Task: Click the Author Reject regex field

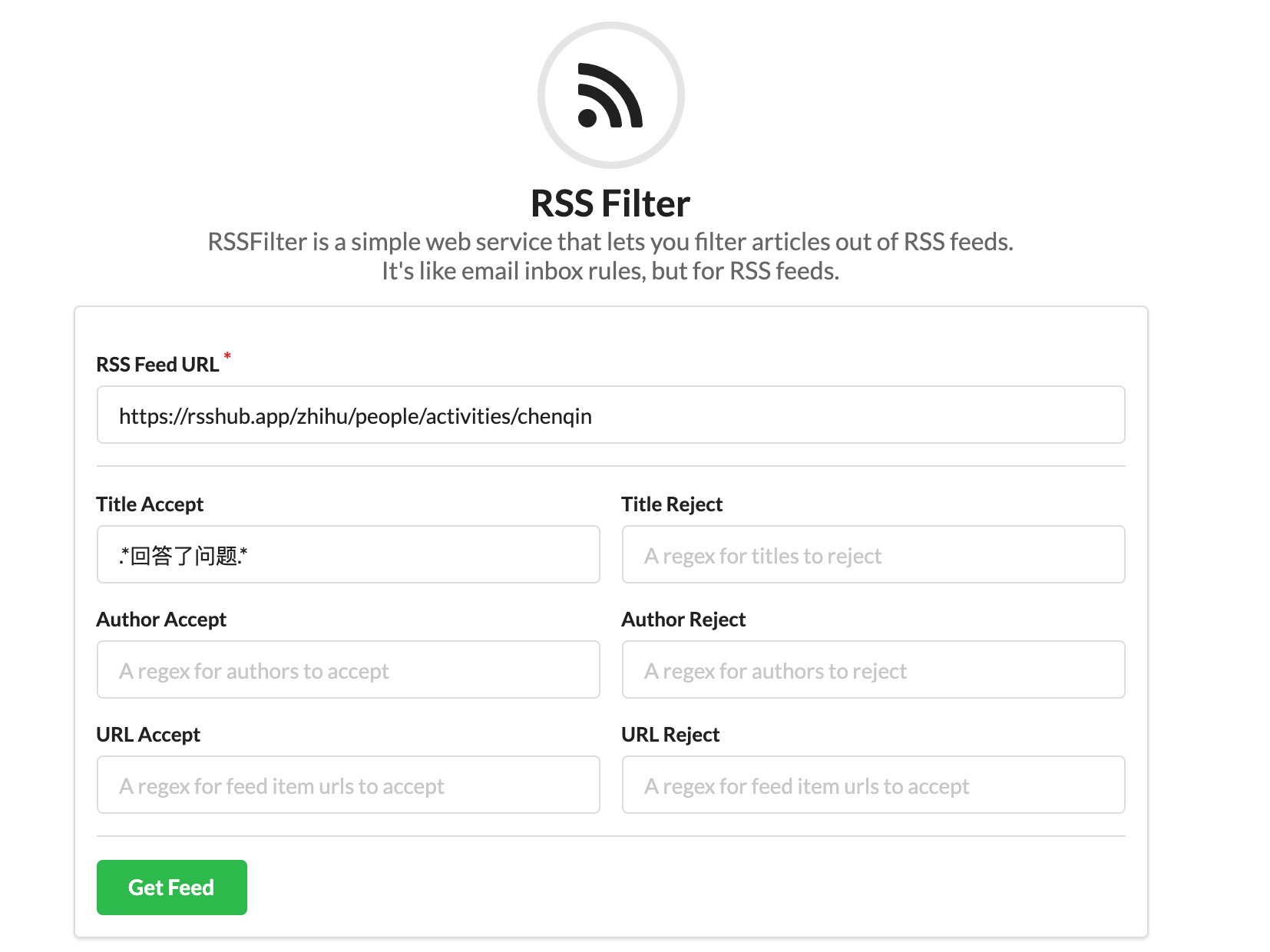Action: click(x=872, y=669)
